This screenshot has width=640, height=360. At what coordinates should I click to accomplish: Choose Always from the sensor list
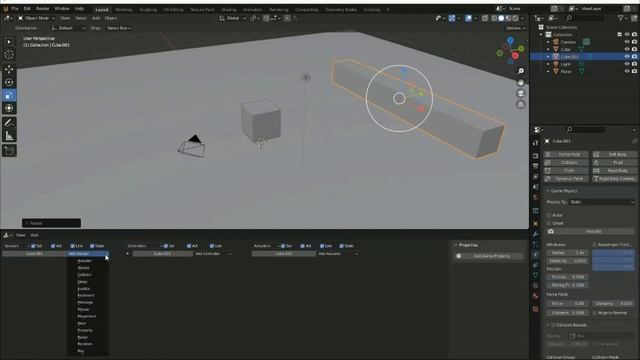[83, 268]
